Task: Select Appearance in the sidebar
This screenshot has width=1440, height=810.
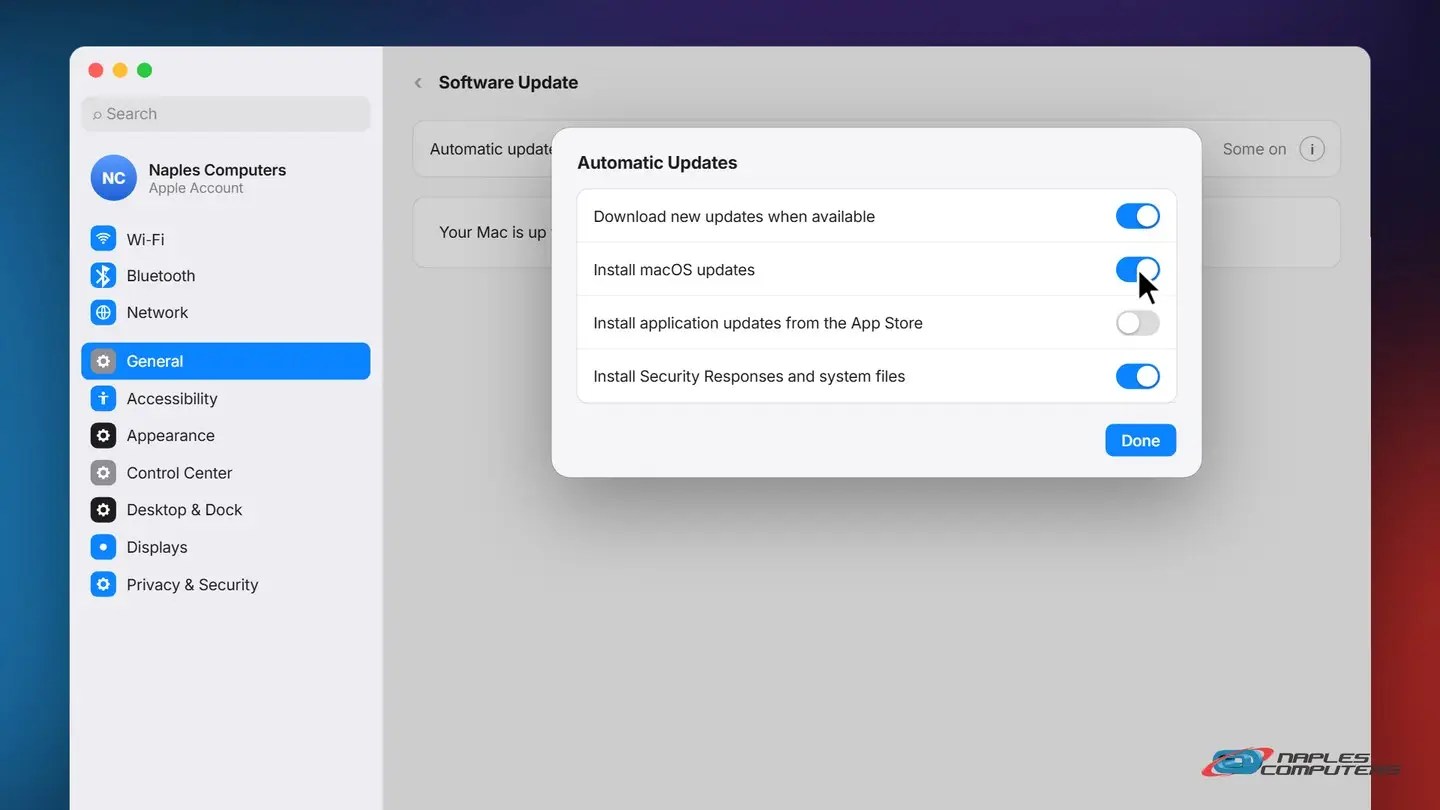Action: tap(170, 435)
